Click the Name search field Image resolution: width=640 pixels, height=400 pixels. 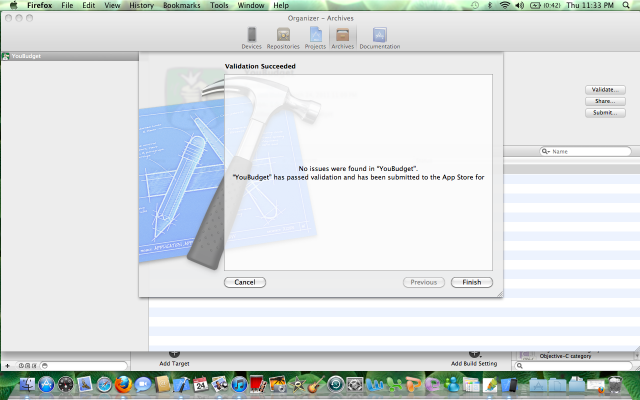585,151
